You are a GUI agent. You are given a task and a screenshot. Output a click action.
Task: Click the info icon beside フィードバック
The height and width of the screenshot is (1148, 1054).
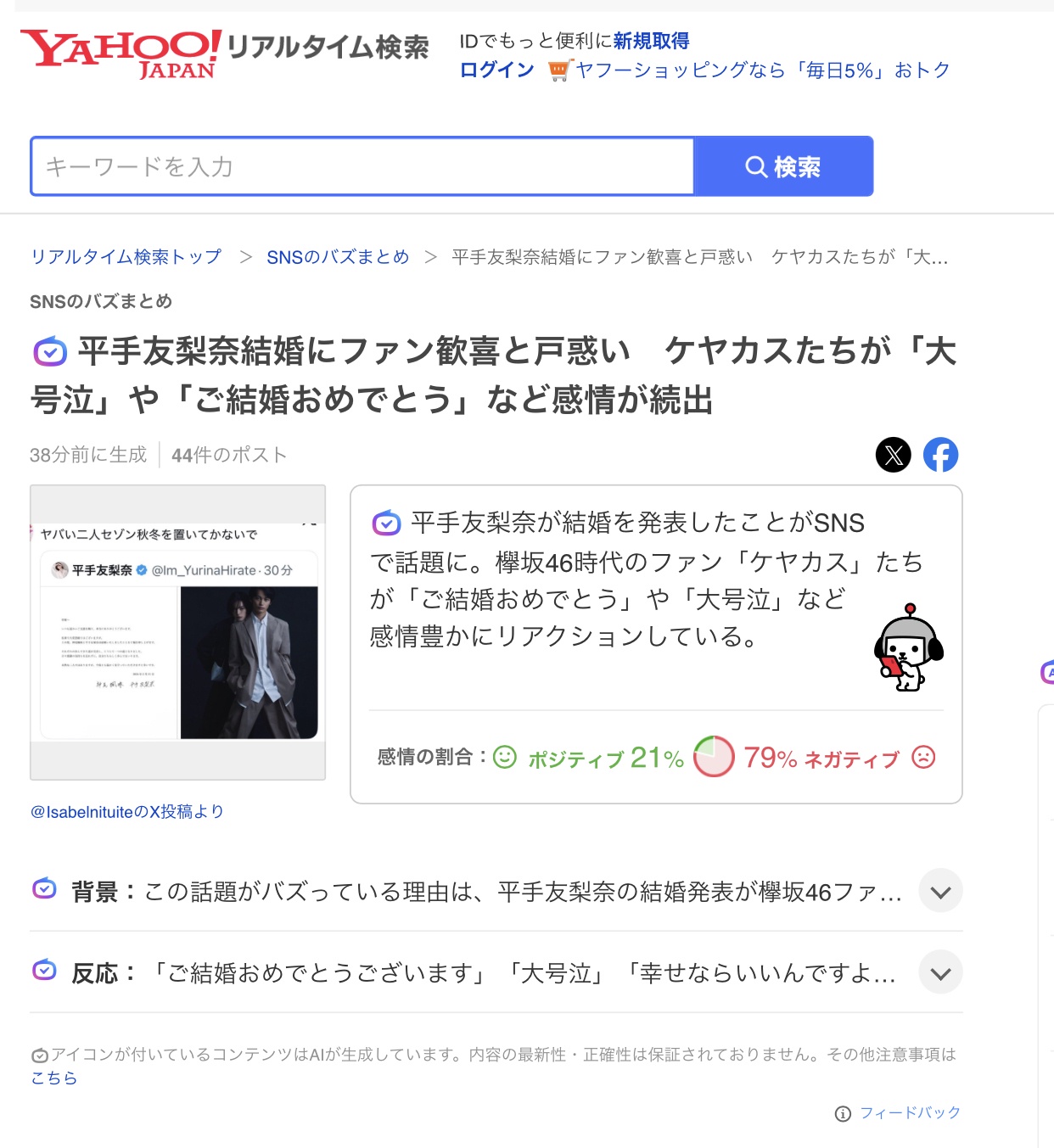843,1113
